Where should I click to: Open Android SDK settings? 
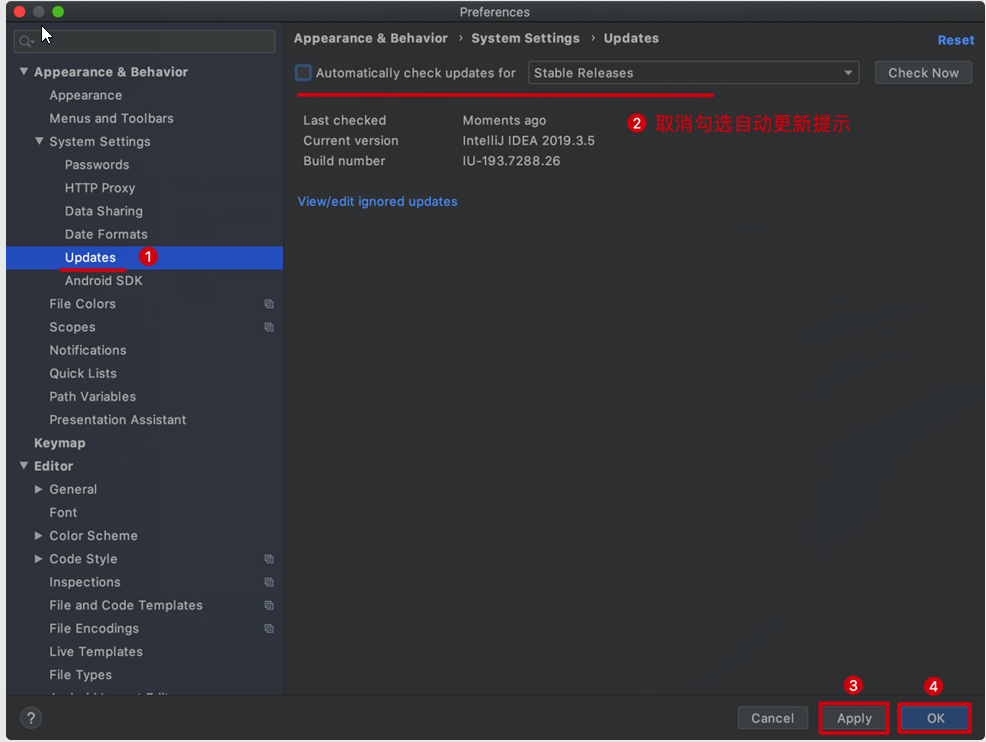coord(104,281)
